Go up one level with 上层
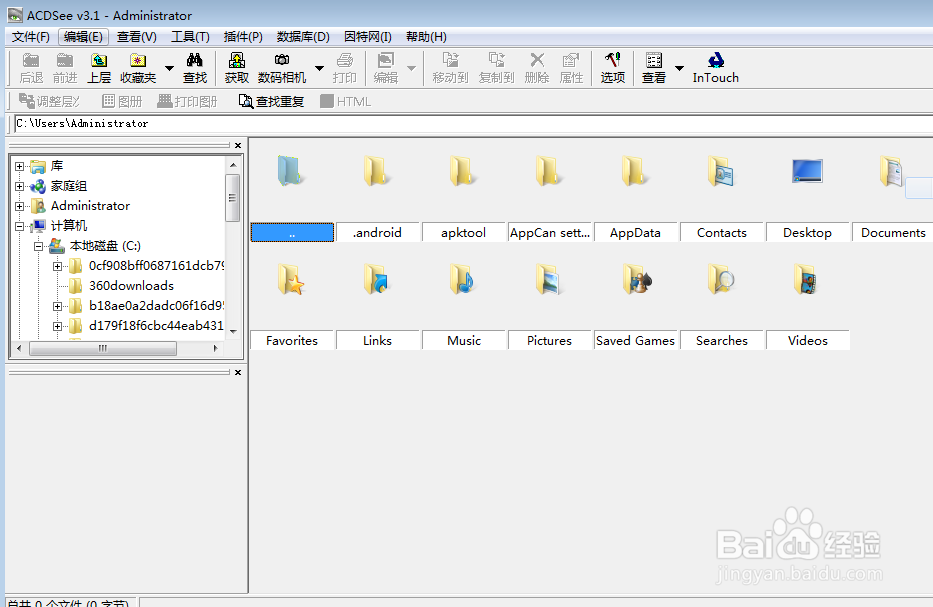This screenshot has width=933, height=607. click(x=99, y=68)
